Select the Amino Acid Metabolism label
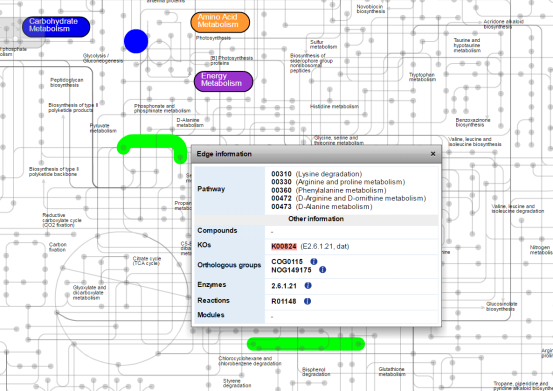 pyautogui.click(x=220, y=22)
